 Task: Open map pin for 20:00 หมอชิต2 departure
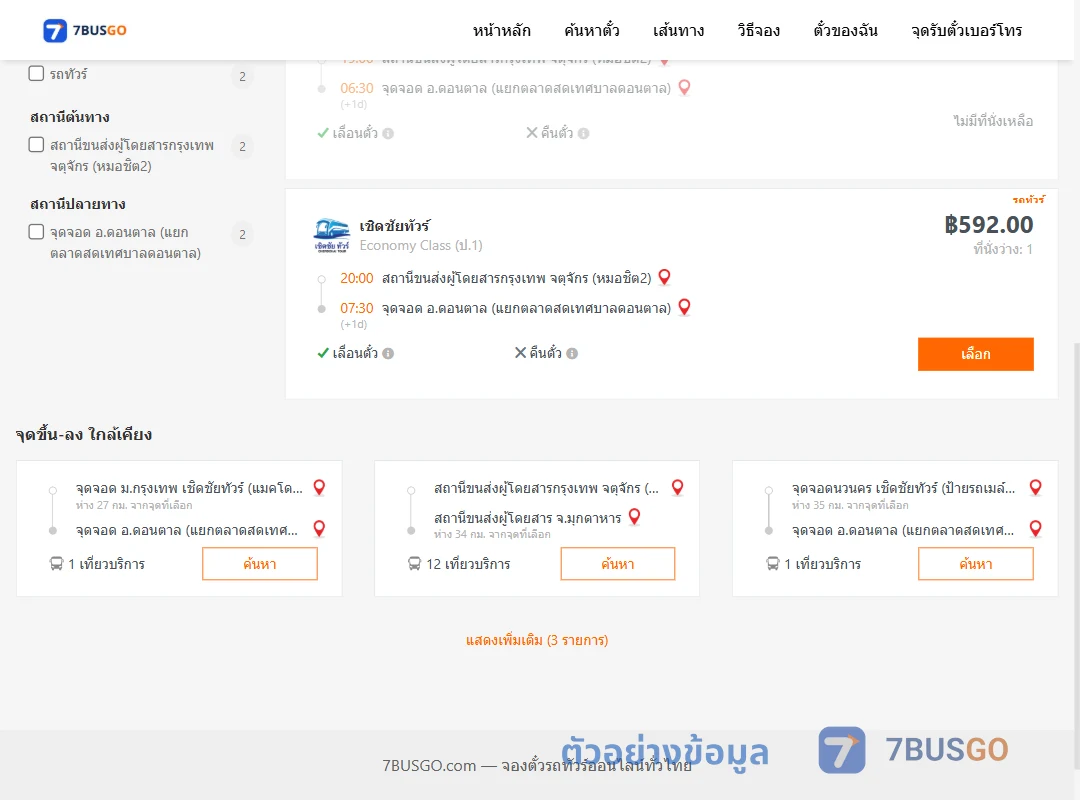coord(665,277)
